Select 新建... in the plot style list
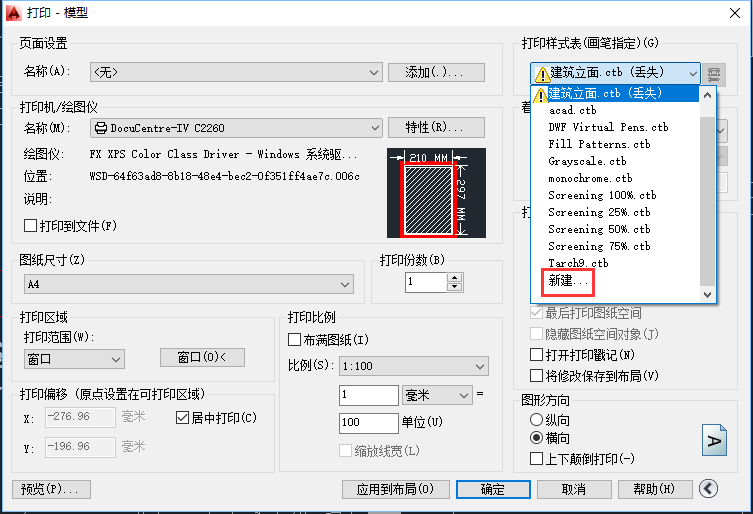Image resolution: width=753 pixels, height=514 pixels. (x=568, y=282)
